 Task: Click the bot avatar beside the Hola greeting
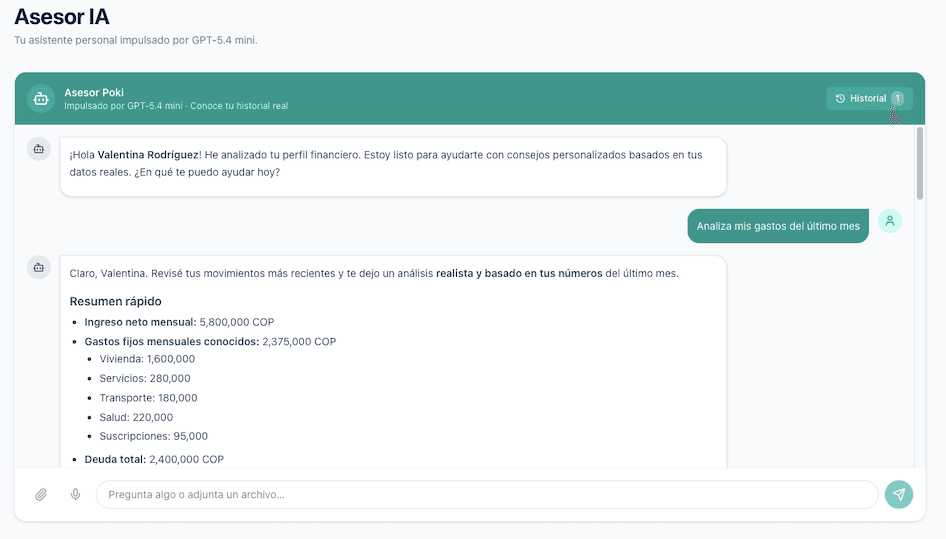pos(39,149)
